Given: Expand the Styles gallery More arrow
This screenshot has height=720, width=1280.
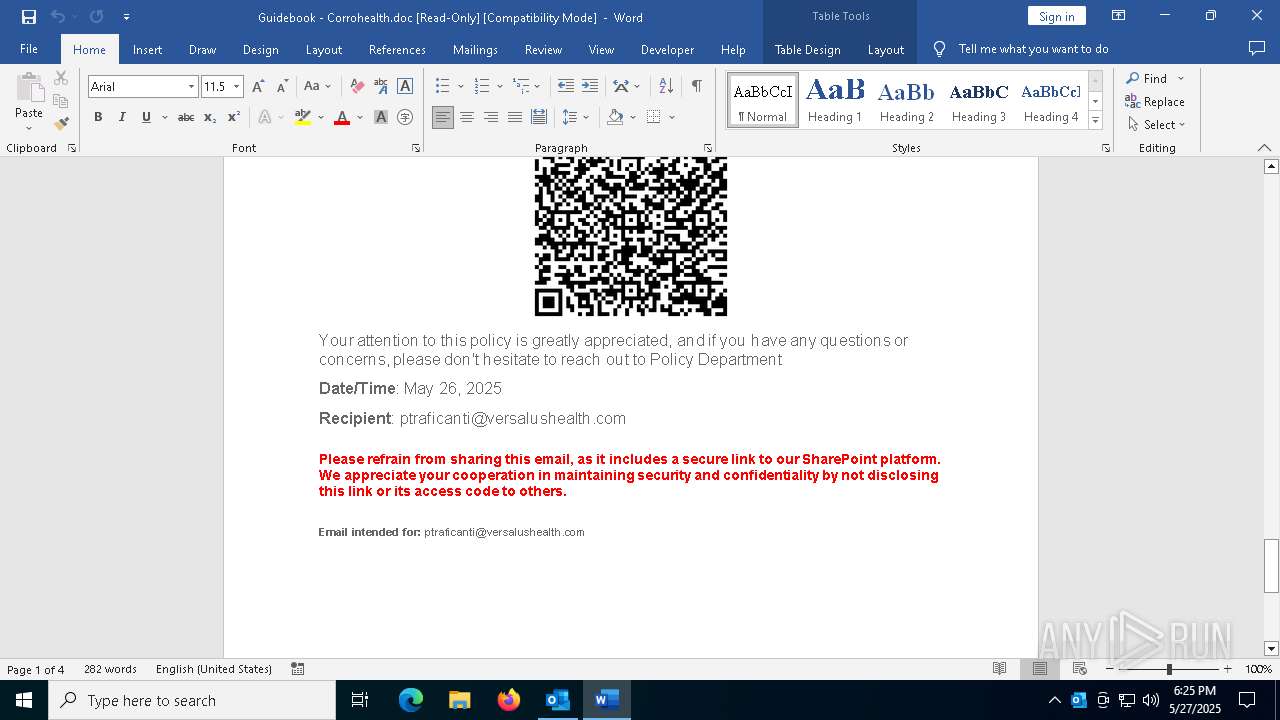Looking at the screenshot, I should coord(1096,121).
